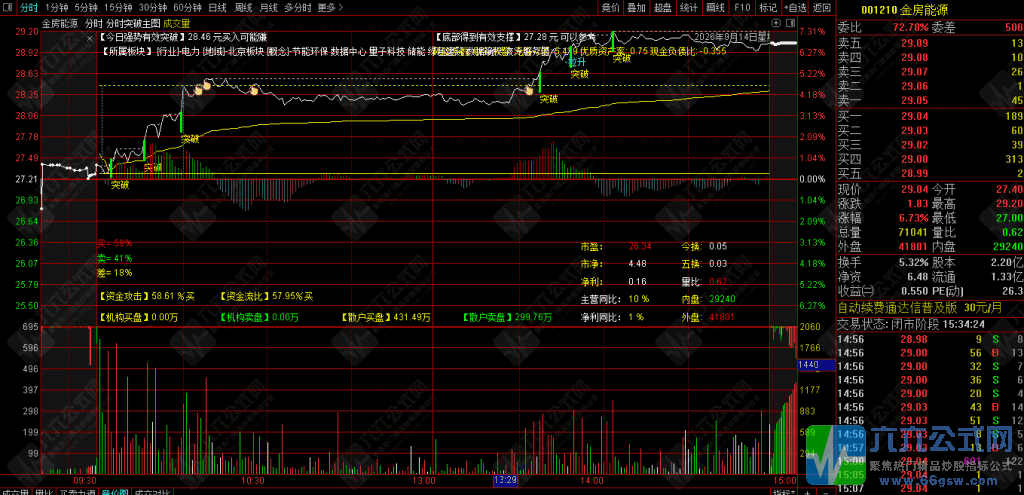Click the 13:29 time cursor label
The image size is (1024, 495).
(x=505, y=480)
